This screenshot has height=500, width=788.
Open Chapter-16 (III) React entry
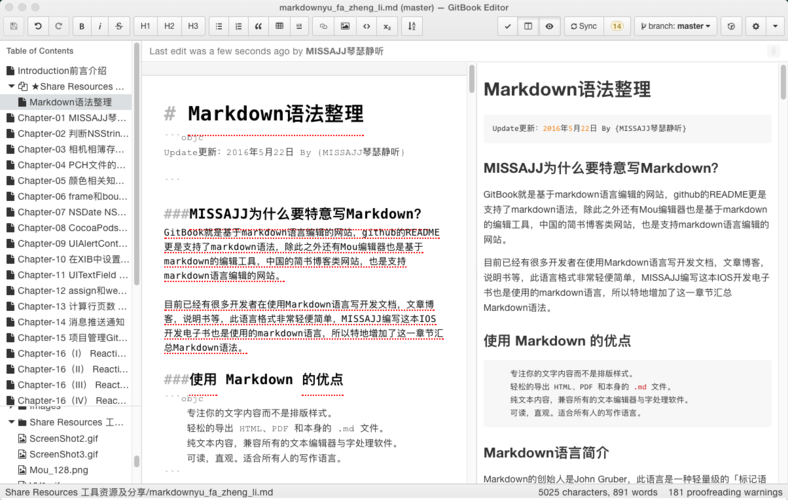66,385
